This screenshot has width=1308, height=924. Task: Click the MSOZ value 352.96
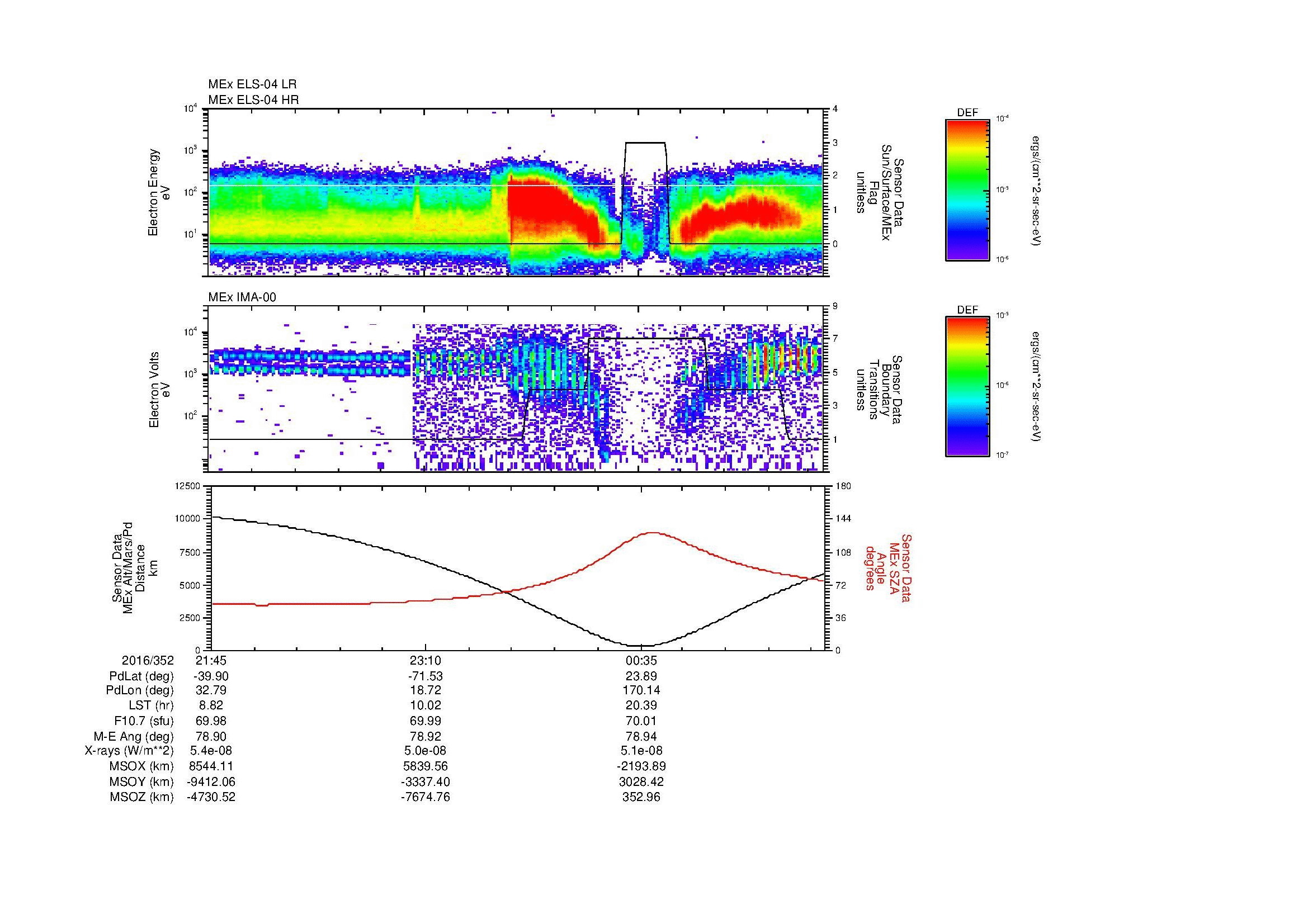(x=641, y=797)
